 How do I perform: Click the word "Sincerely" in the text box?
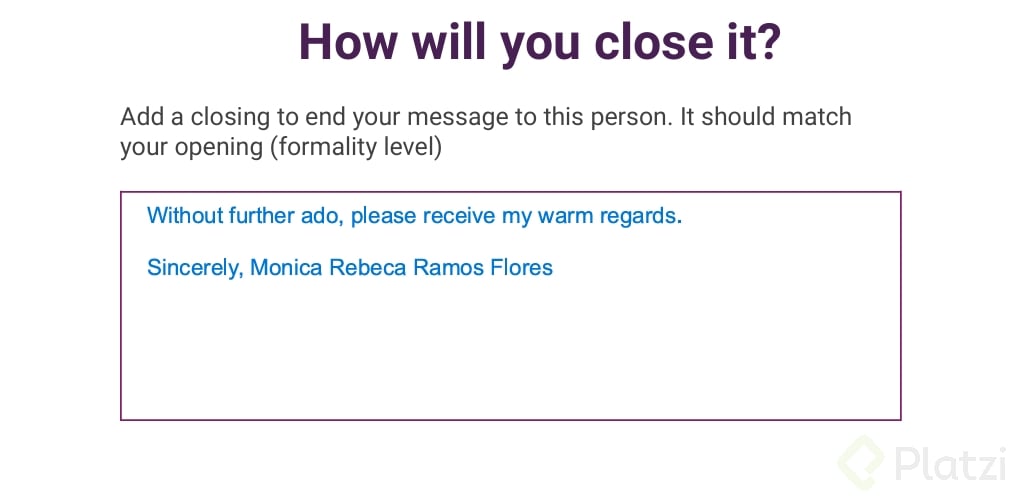pyautogui.click(x=193, y=267)
